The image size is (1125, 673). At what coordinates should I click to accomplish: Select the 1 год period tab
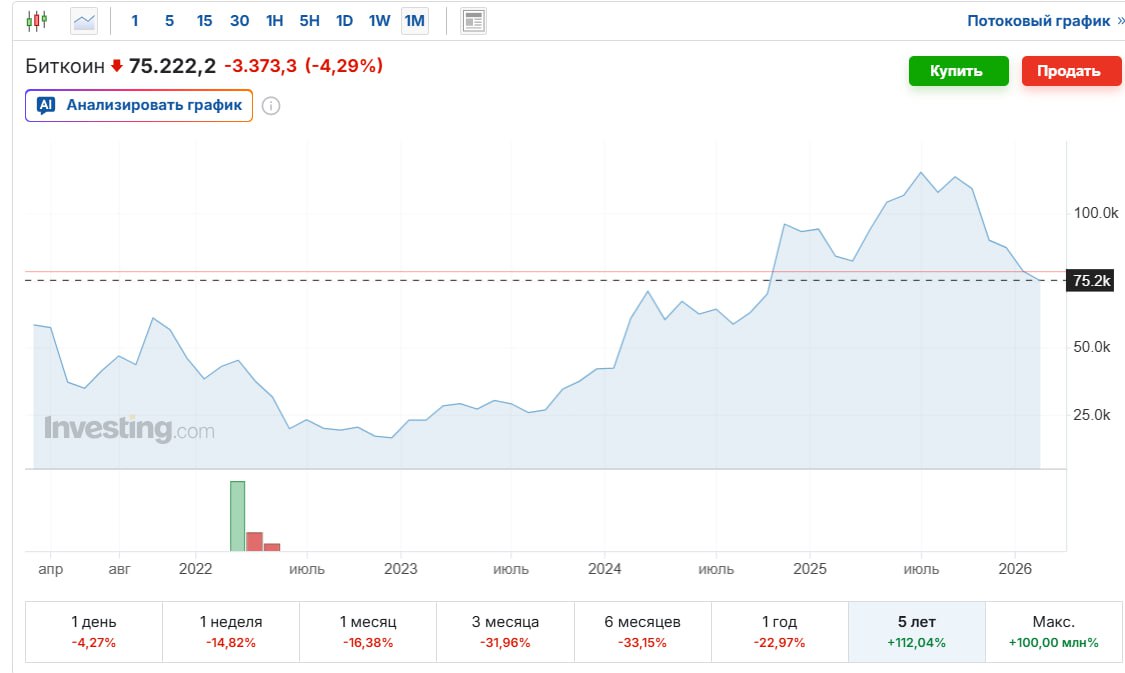click(x=779, y=631)
